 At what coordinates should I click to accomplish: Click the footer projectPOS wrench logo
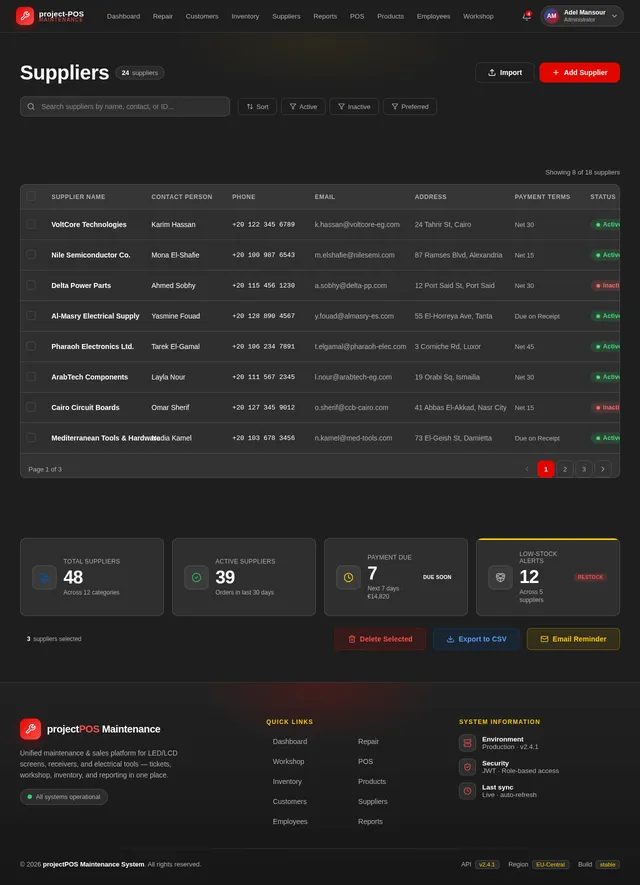[x=30, y=729]
